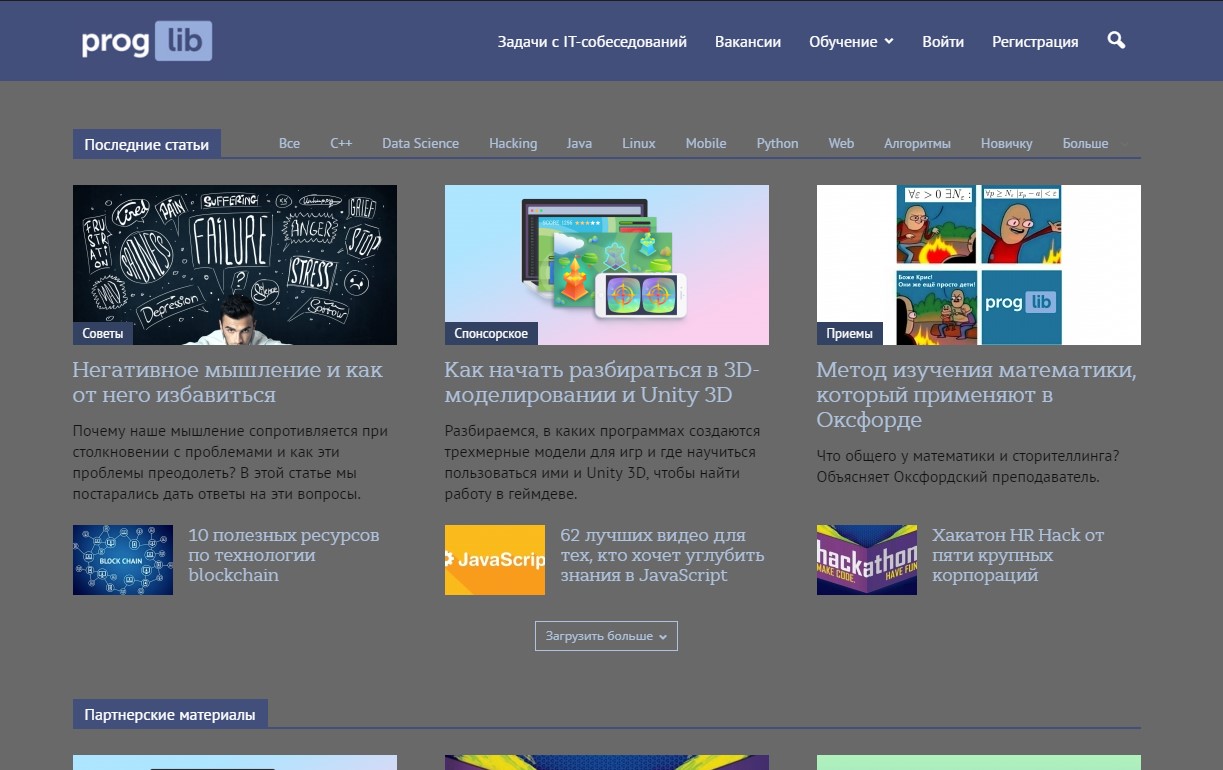Open article about 3D-моделировании и Unity 3D

pyautogui.click(x=602, y=382)
